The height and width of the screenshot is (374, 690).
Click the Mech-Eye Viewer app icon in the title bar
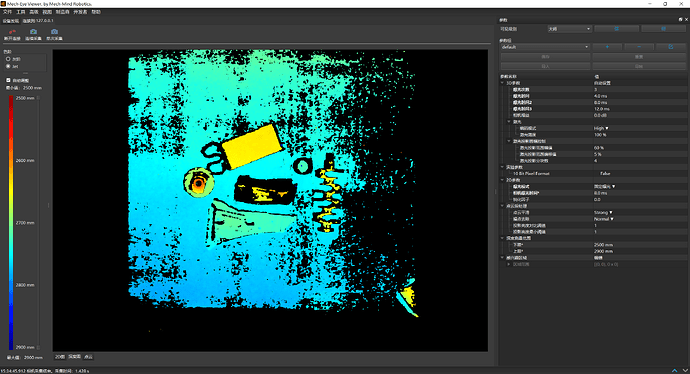[x=3, y=4]
